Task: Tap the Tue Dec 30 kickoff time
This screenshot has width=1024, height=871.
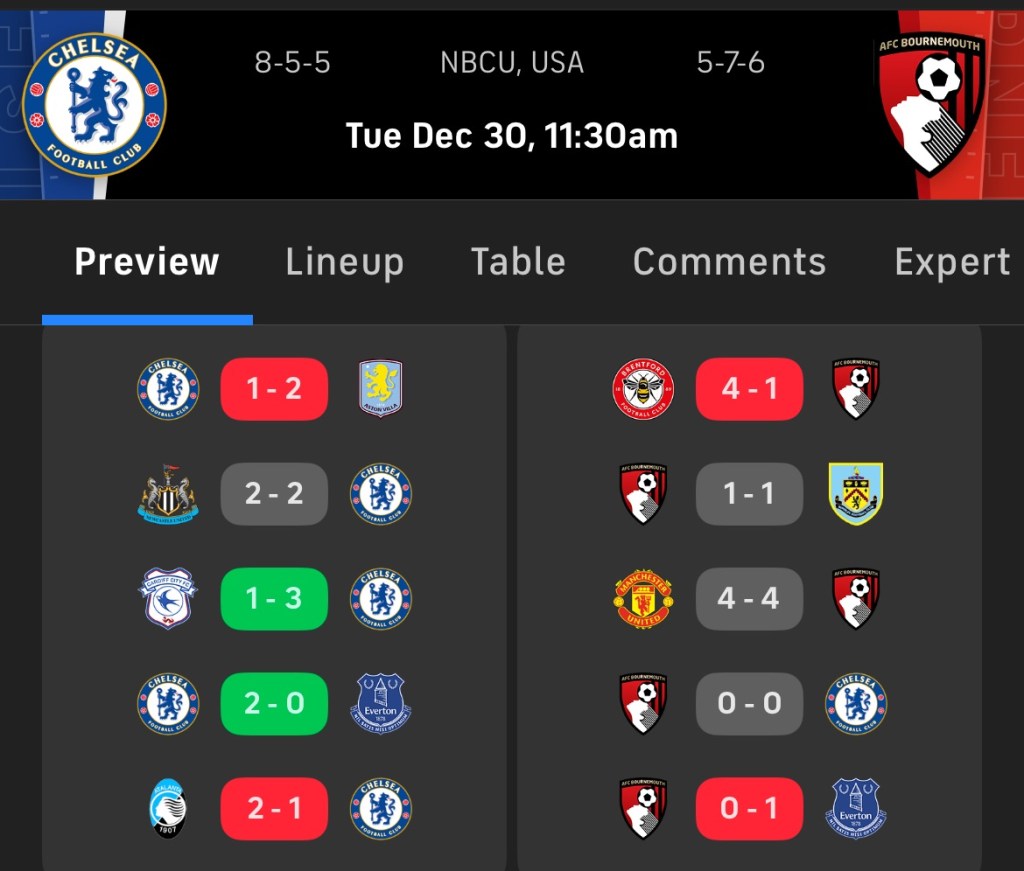Action: (x=511, y=135)
